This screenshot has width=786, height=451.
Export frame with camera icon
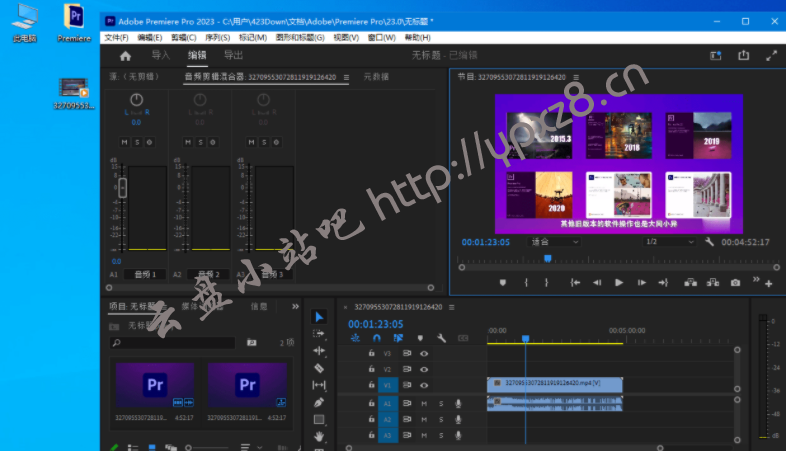(735, 283)
